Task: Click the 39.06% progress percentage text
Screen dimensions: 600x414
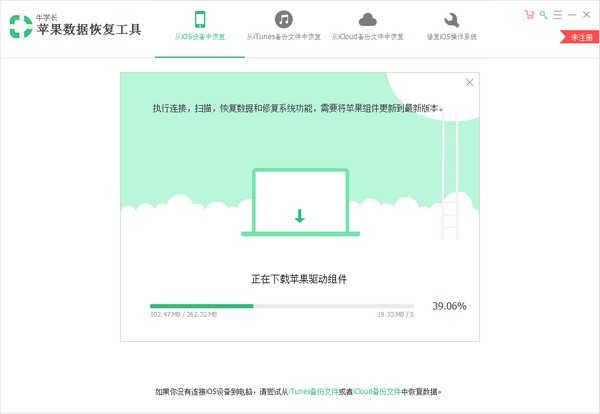Action: [449, 306]
